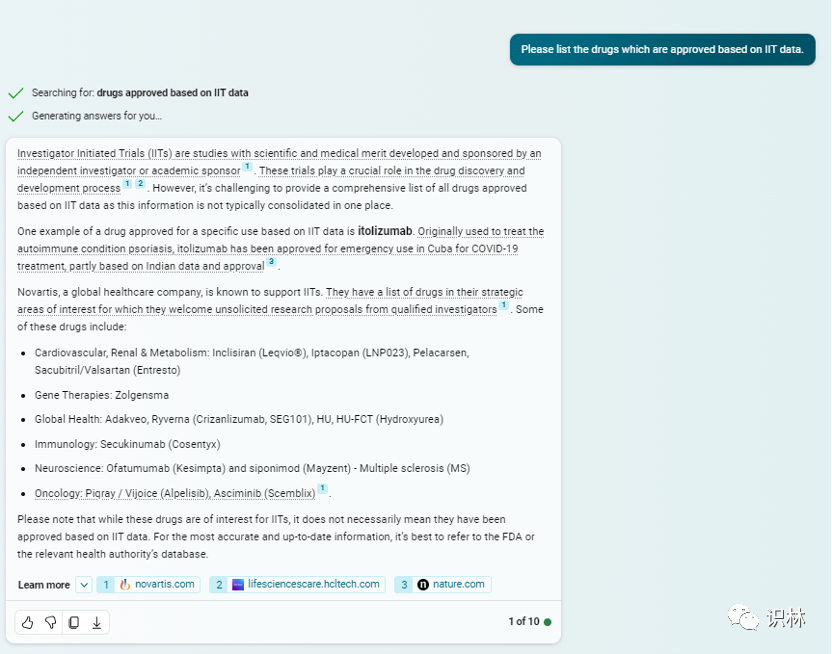Click the search query 'drugs approved based on IIT data'
The width and height of the screenshot is (832, 654).
click(x=172, y=93)
